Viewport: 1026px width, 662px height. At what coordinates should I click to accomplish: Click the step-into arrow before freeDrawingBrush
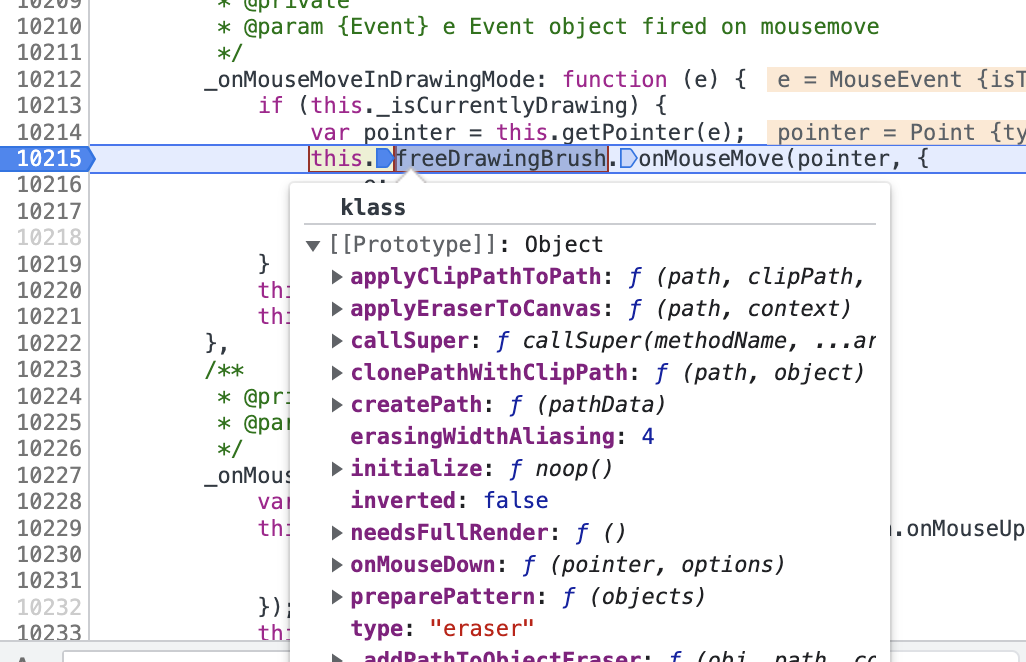click(x=386, y=158)
